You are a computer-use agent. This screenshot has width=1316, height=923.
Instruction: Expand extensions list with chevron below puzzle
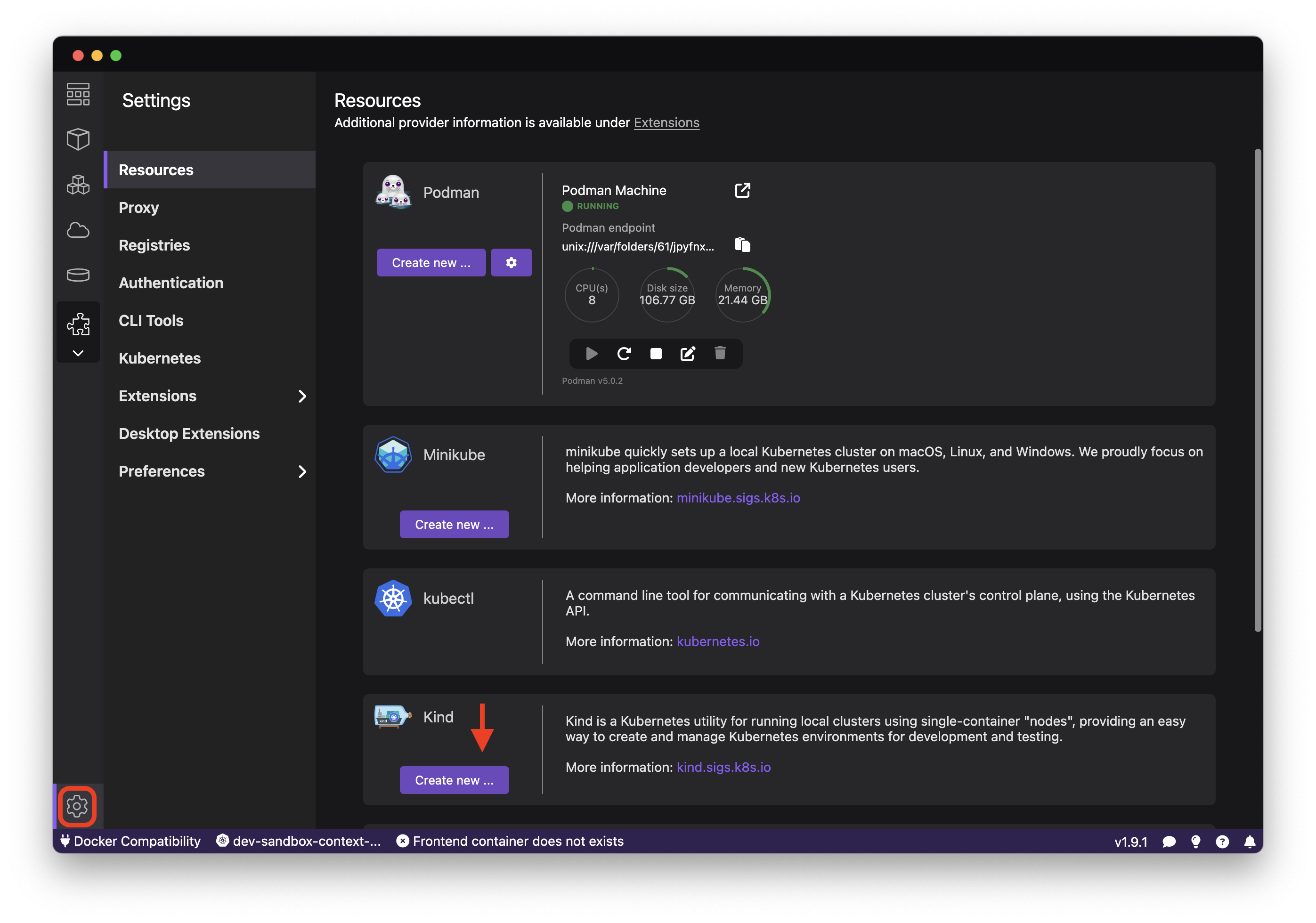[x=78, y=353]
